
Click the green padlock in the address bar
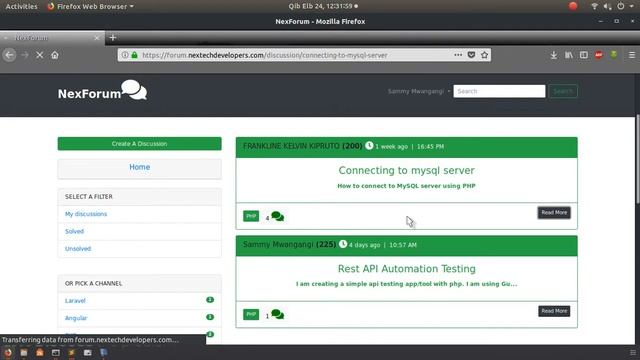[x=134, y=55]
